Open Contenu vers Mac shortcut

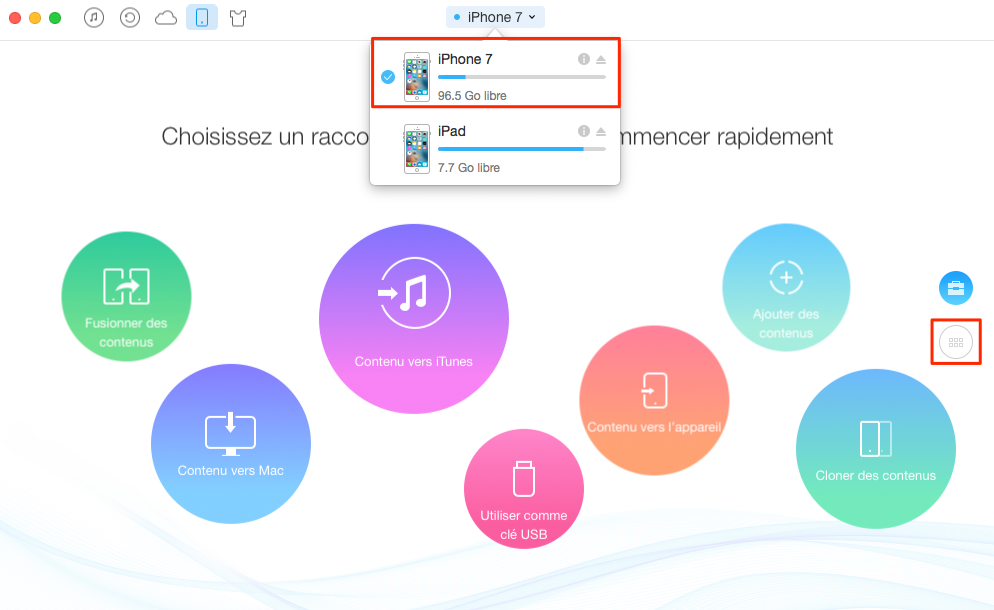[x=231, y=444]
